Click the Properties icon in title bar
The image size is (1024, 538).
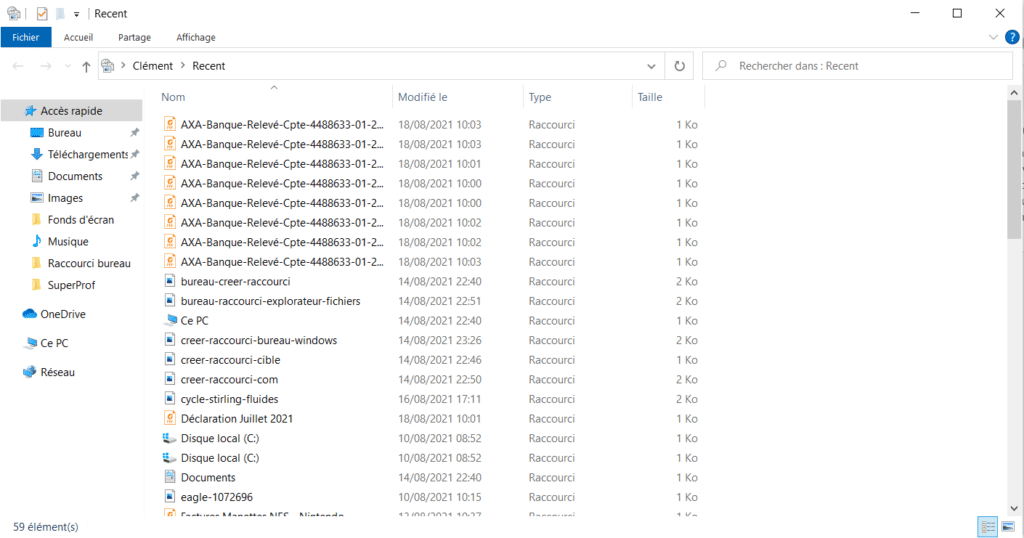click(41, 14)
